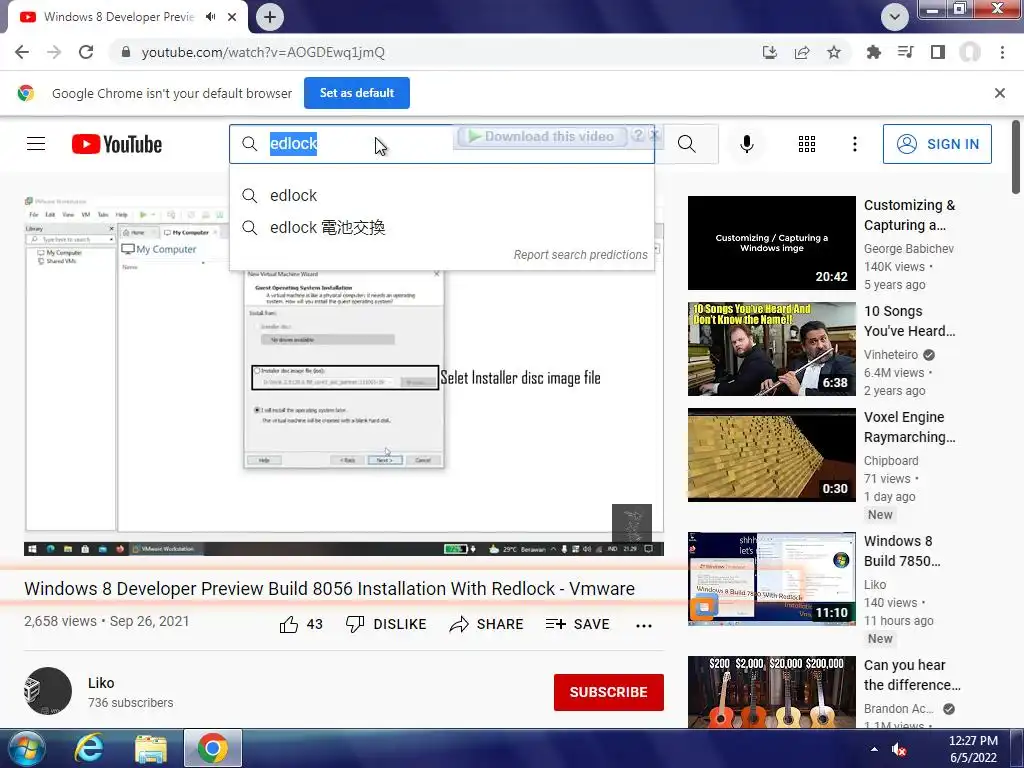The image size is (1024, 768).
Task: SAVE the video to a playlist
Action: coord(577,624)
